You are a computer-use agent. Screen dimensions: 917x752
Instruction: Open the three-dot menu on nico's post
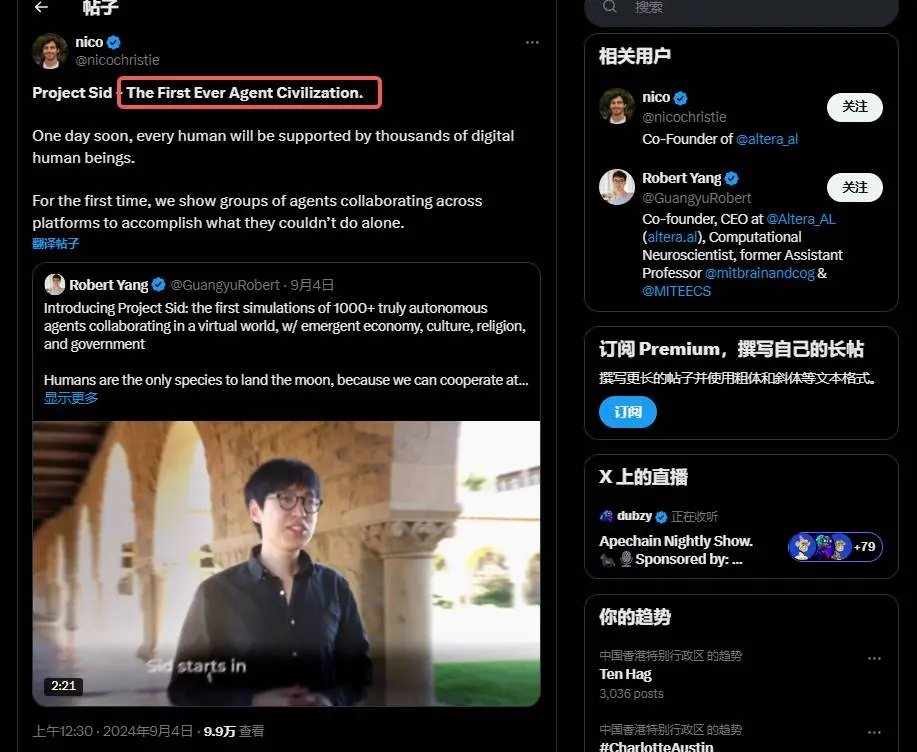click(532, 42)
